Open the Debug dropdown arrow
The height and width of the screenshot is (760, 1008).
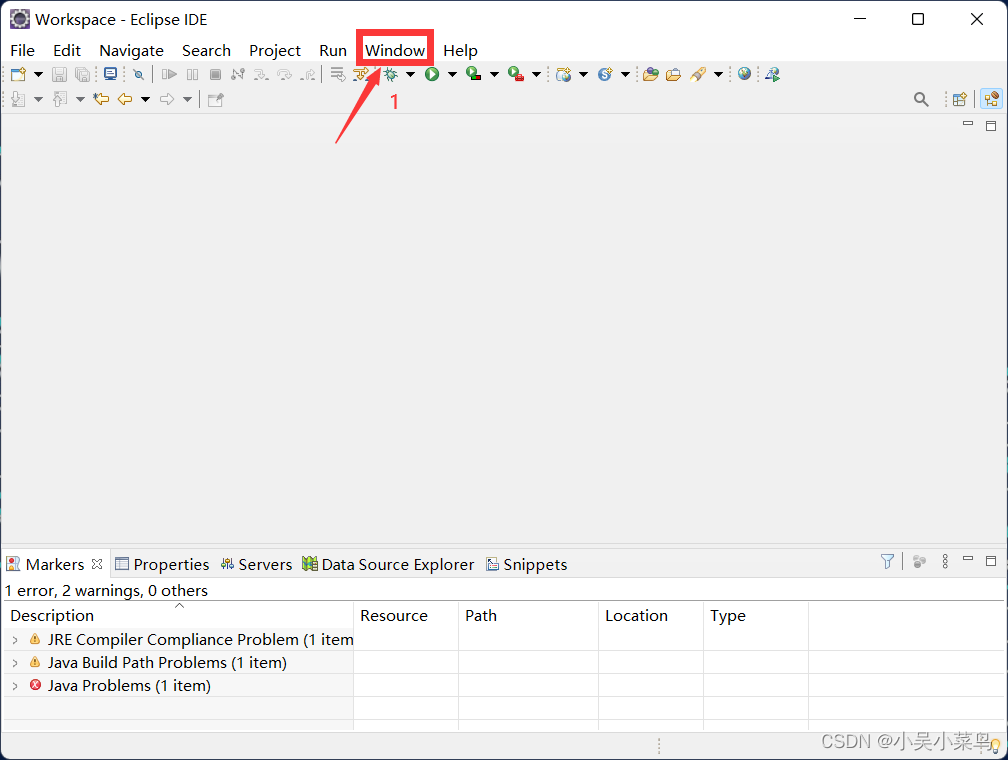(x=410, y=75)
